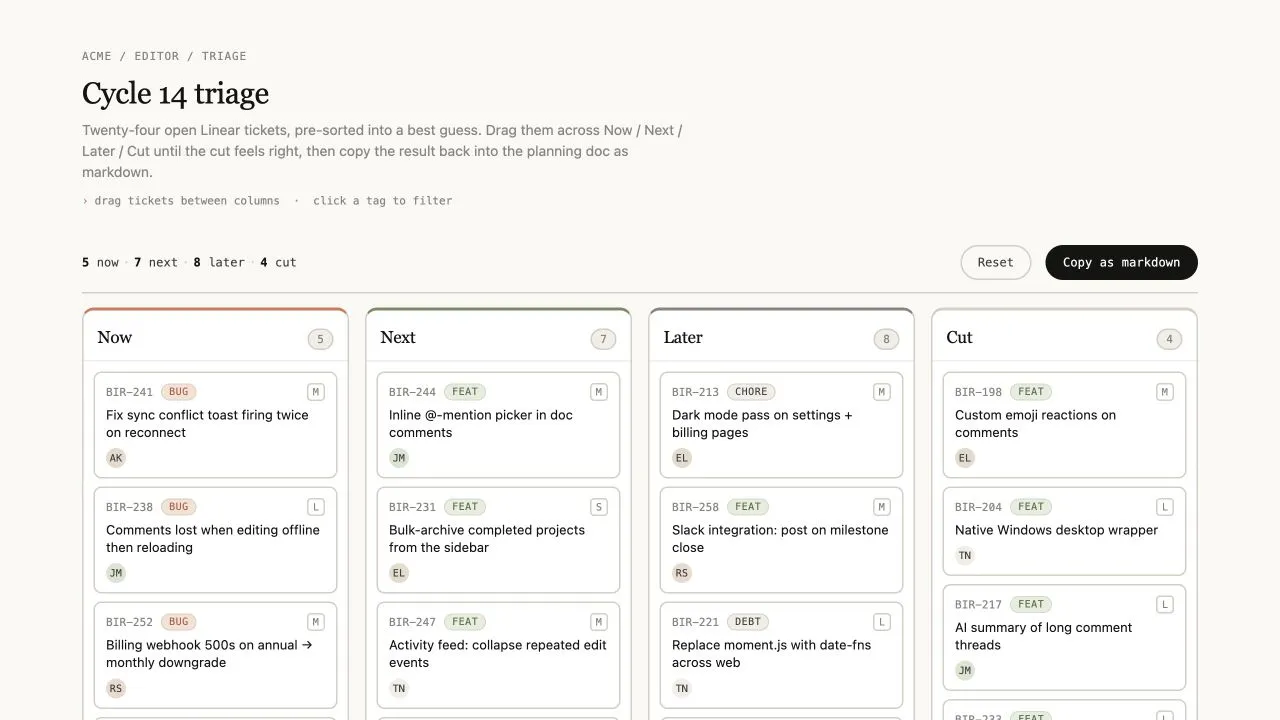
Task: Click the S size badge on BIR-231
Action: click(x=599, y=507)
